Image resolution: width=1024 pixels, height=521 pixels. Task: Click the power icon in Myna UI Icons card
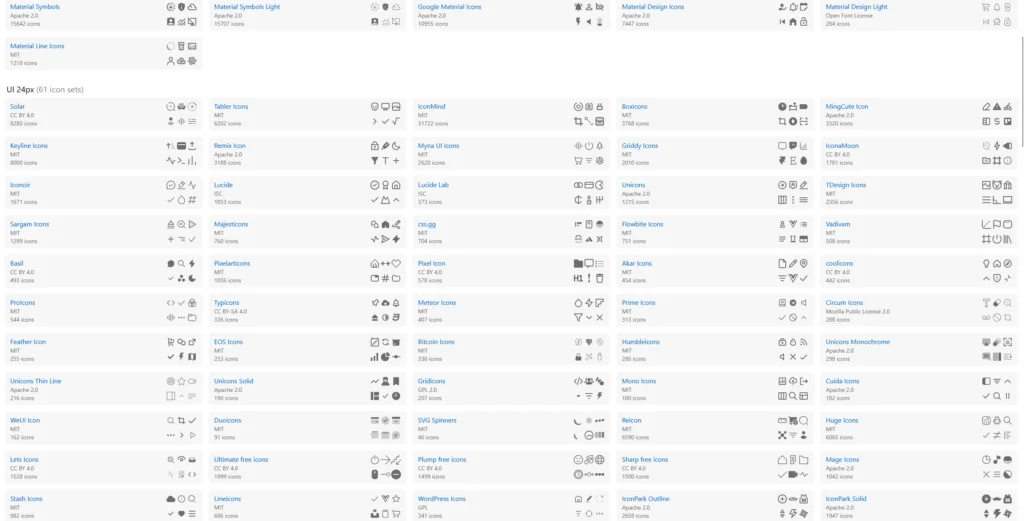coord(589,146)
